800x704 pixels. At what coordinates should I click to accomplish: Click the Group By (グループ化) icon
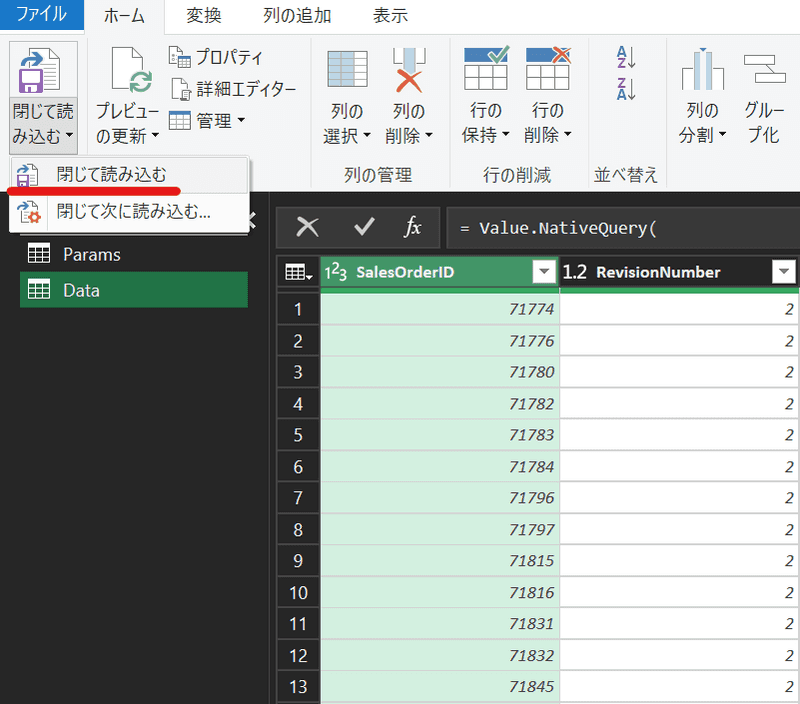764,72
